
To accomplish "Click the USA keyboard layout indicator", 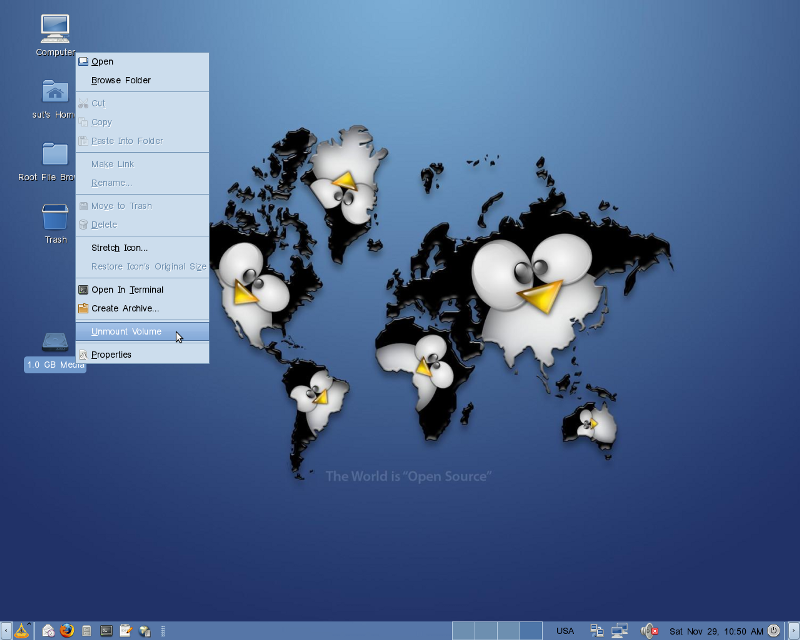I will click(565, 631).
